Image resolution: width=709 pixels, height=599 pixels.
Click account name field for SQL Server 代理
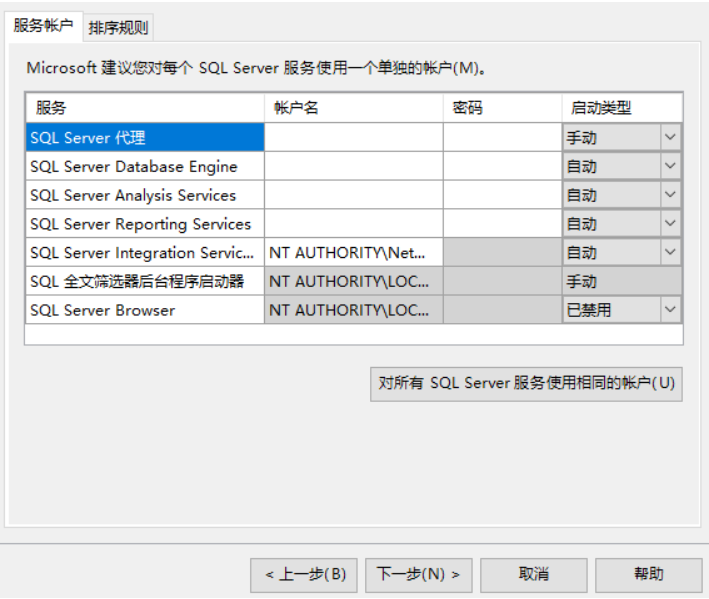click(354, 137)
